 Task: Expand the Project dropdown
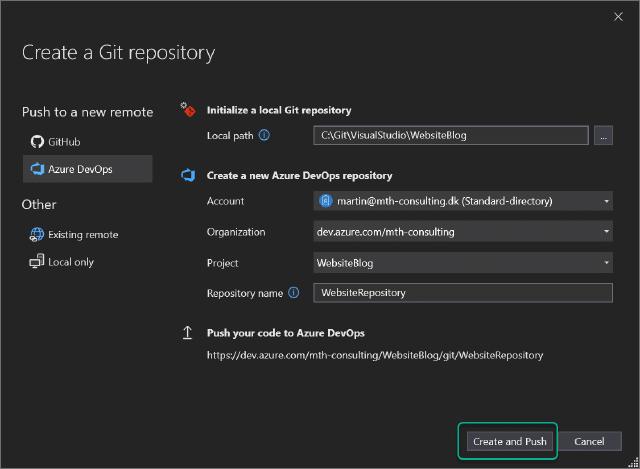(x=606, y=263)
